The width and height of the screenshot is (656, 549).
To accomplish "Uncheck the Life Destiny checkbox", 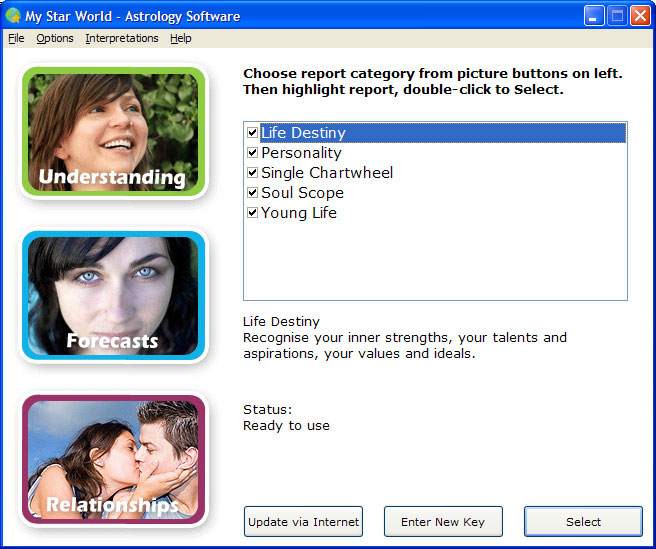I will [x=252, y=133].
